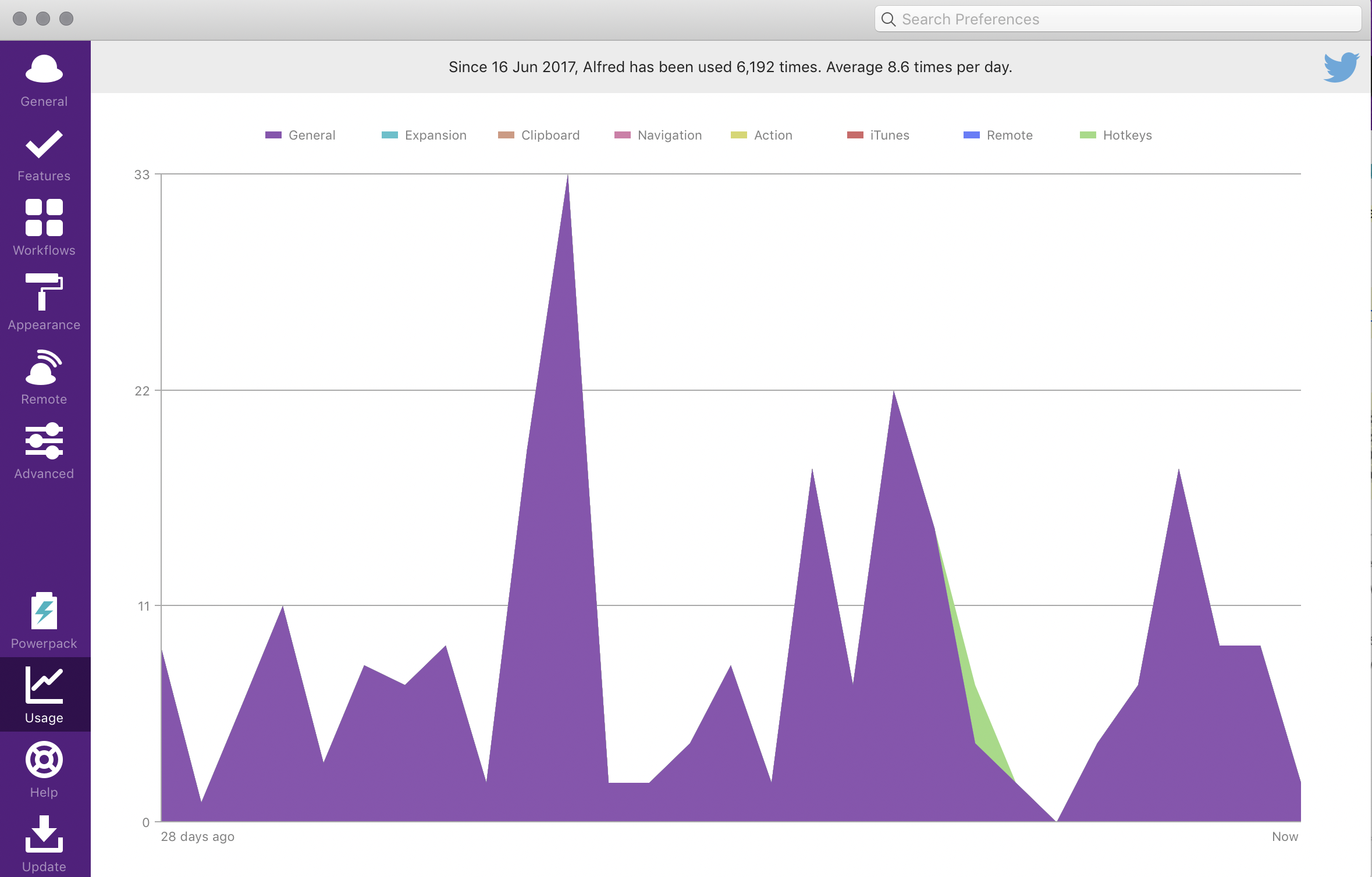Click the 11 y-axis label

(x=144, y=607)
